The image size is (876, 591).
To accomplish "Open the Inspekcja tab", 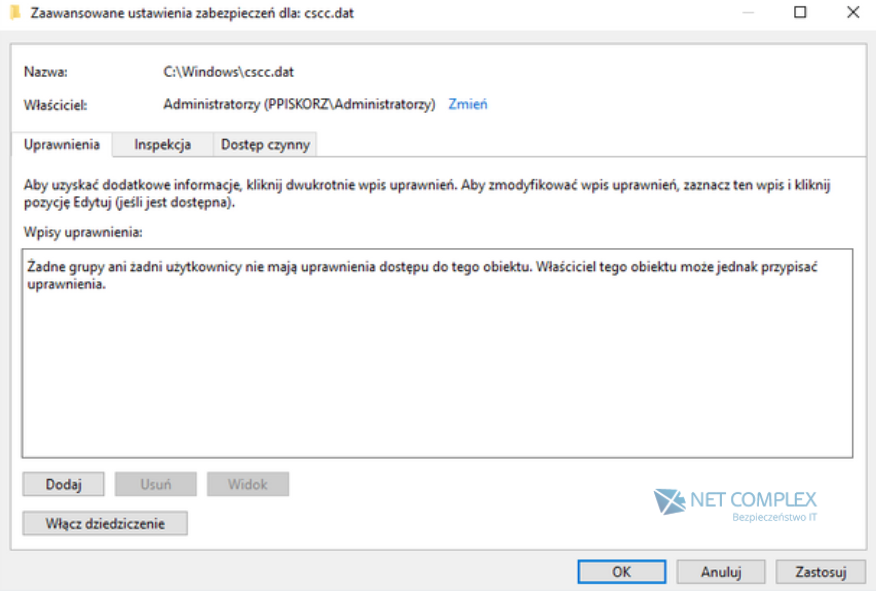I will coord(163,145).
